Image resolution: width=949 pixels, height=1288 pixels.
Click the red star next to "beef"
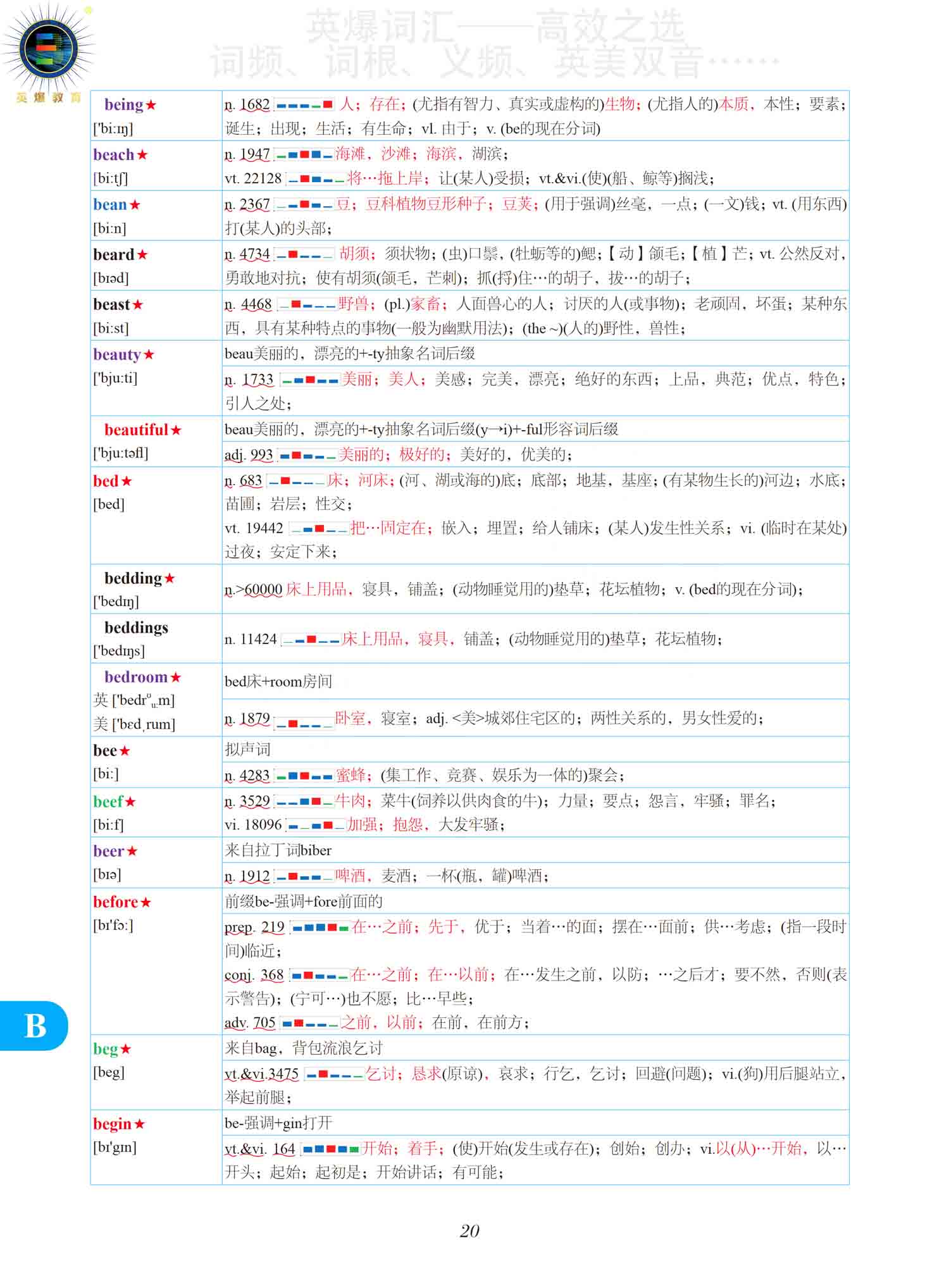coord(130,802)
